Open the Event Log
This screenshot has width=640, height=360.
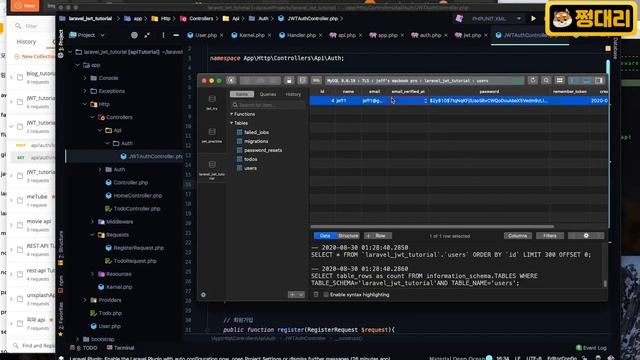pyautogui.click(x=591, y=348)
